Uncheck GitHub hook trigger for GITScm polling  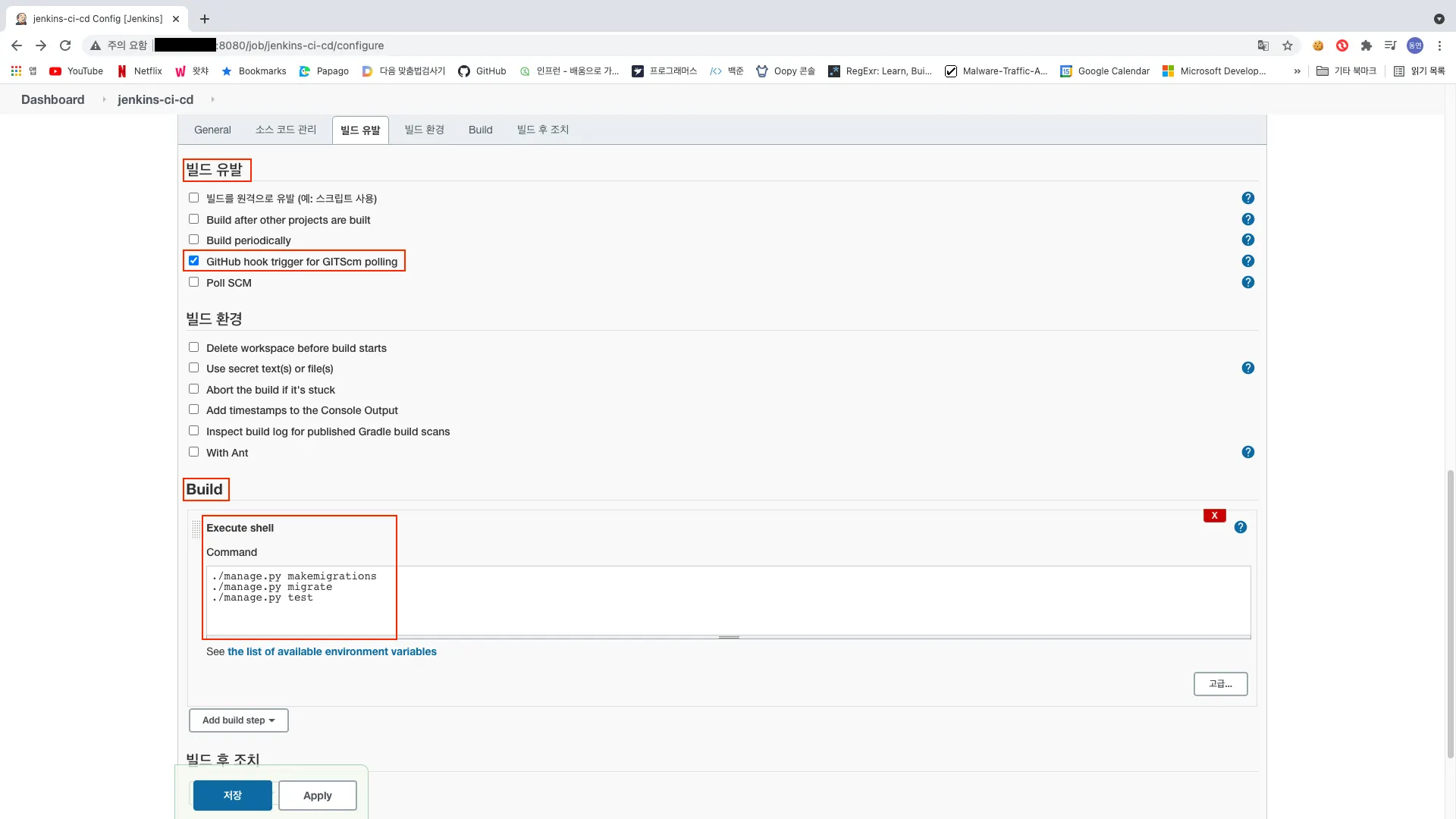tap(194, 261)
